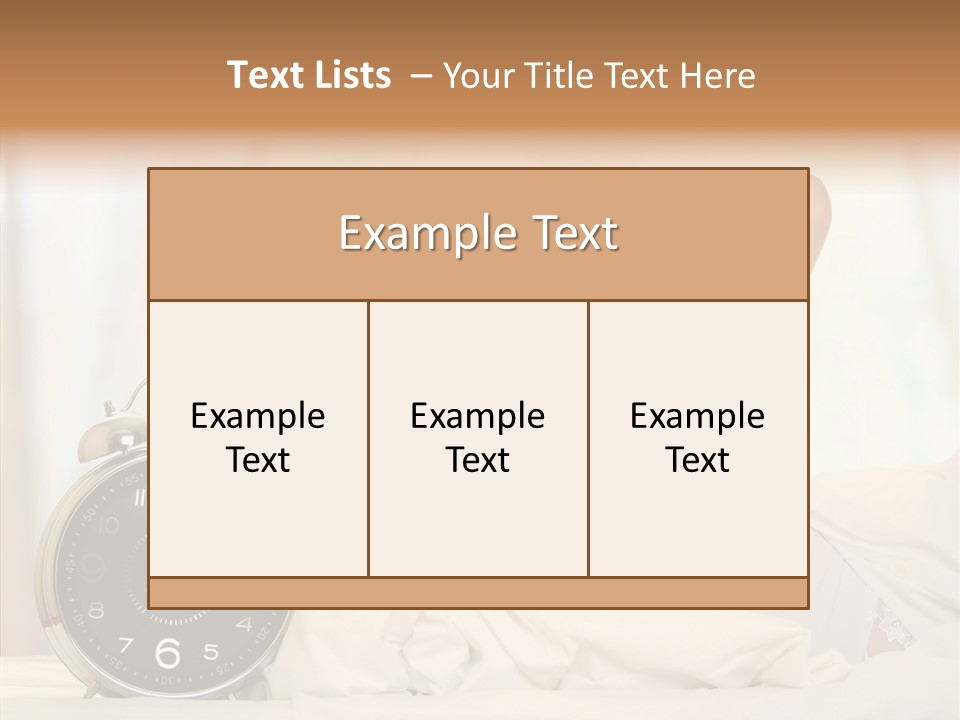
Task: Click the large 'Example Text' header cell
Action: coord(478,234)
